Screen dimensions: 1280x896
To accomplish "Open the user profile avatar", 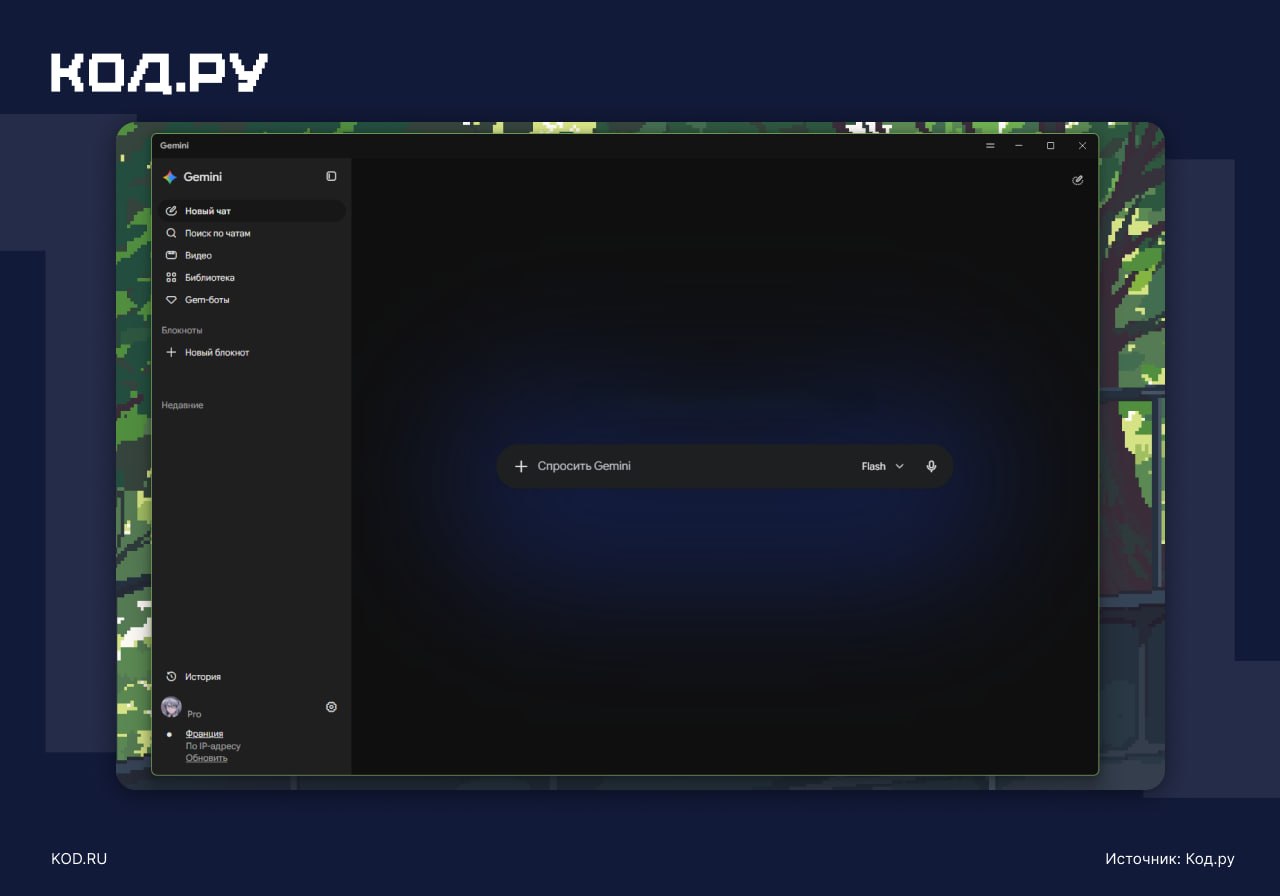I will [171, 707].
